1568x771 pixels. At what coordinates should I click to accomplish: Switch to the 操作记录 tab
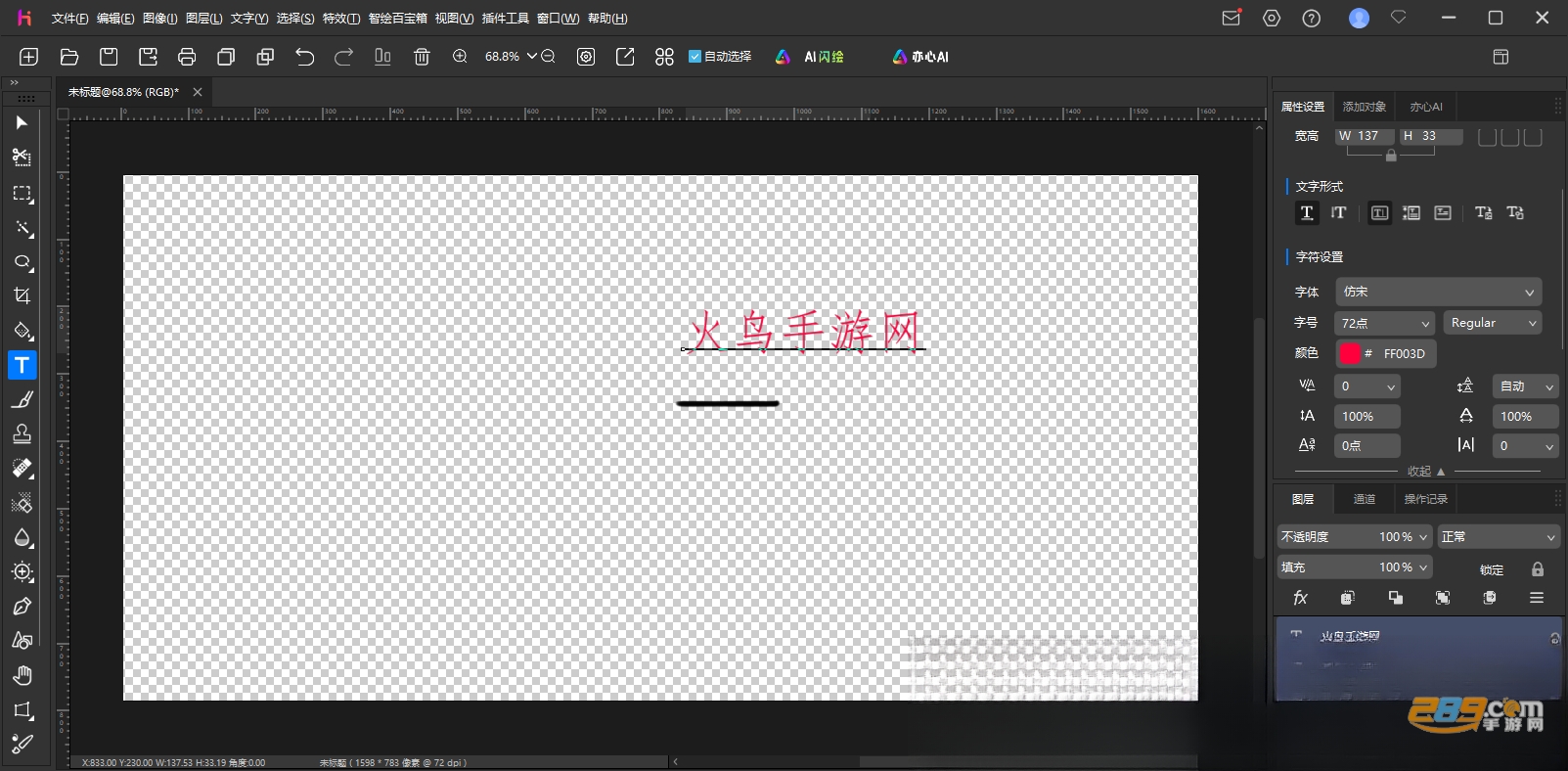[1425, 499]
